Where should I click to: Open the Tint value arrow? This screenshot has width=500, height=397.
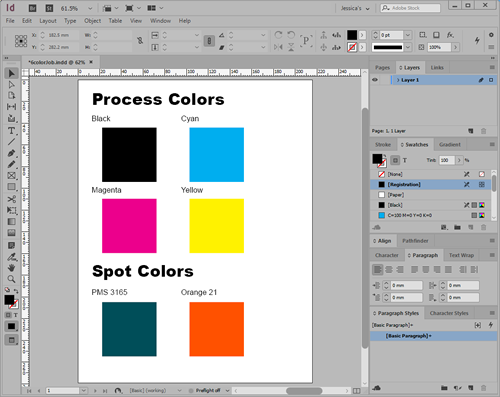click(459, 160)
